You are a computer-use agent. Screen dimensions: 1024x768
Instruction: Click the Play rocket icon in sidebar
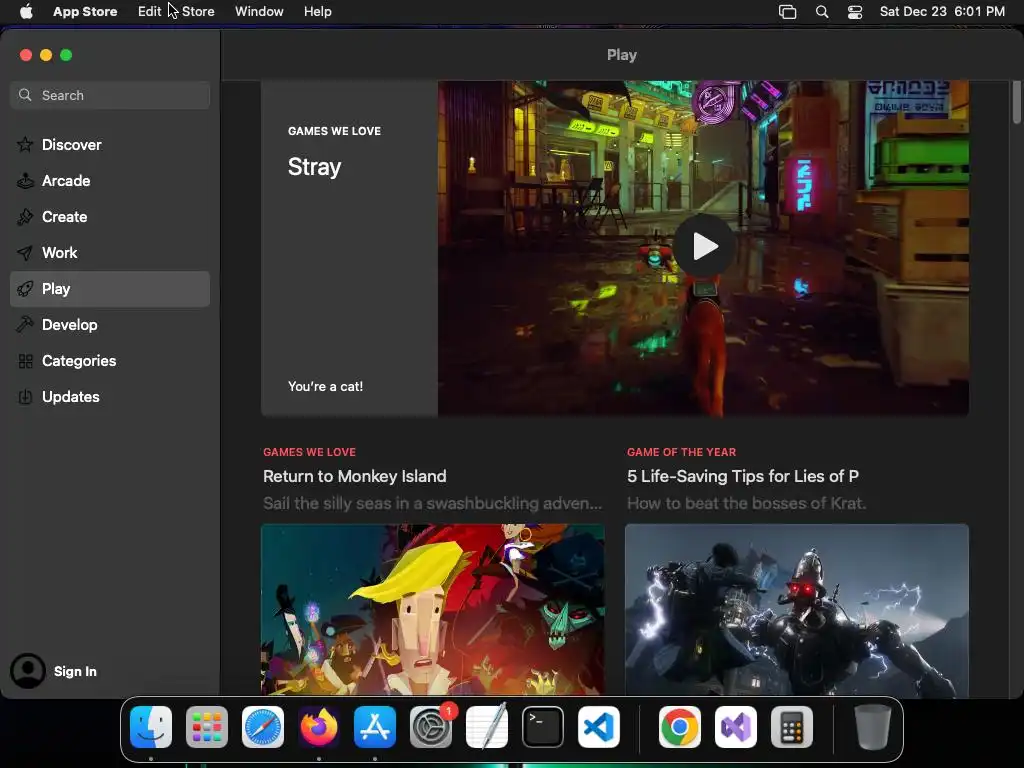click(25, 289)
